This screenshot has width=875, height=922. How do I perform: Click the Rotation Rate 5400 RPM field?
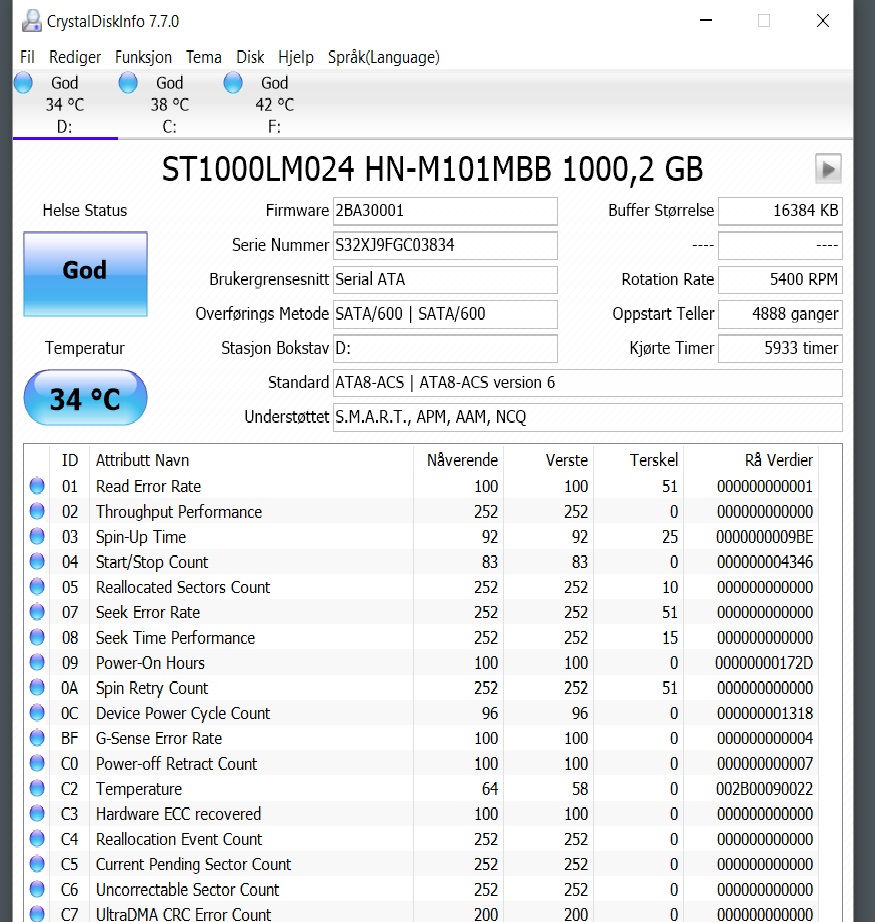click(x=780, y=279)
